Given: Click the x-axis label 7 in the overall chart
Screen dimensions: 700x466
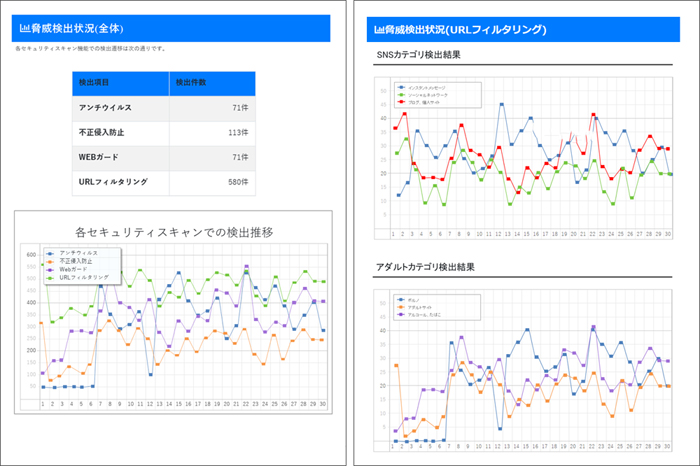Looking at the screenshot, I should (100, 404).
